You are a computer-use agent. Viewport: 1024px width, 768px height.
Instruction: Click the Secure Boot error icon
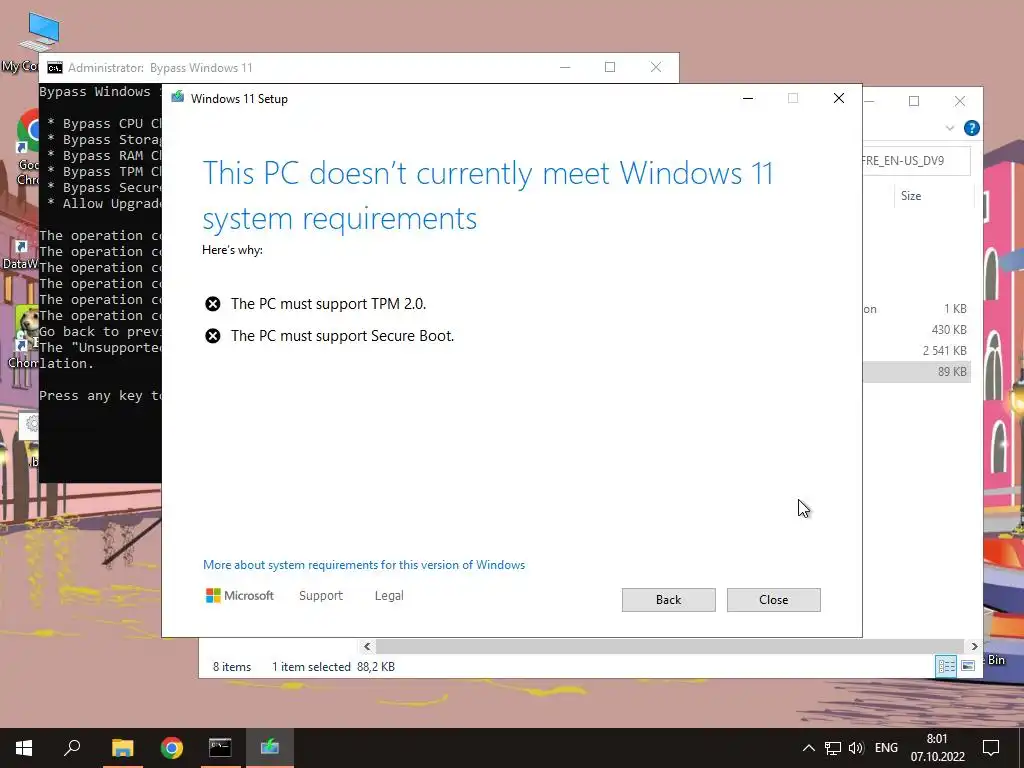tap(212, 336)
